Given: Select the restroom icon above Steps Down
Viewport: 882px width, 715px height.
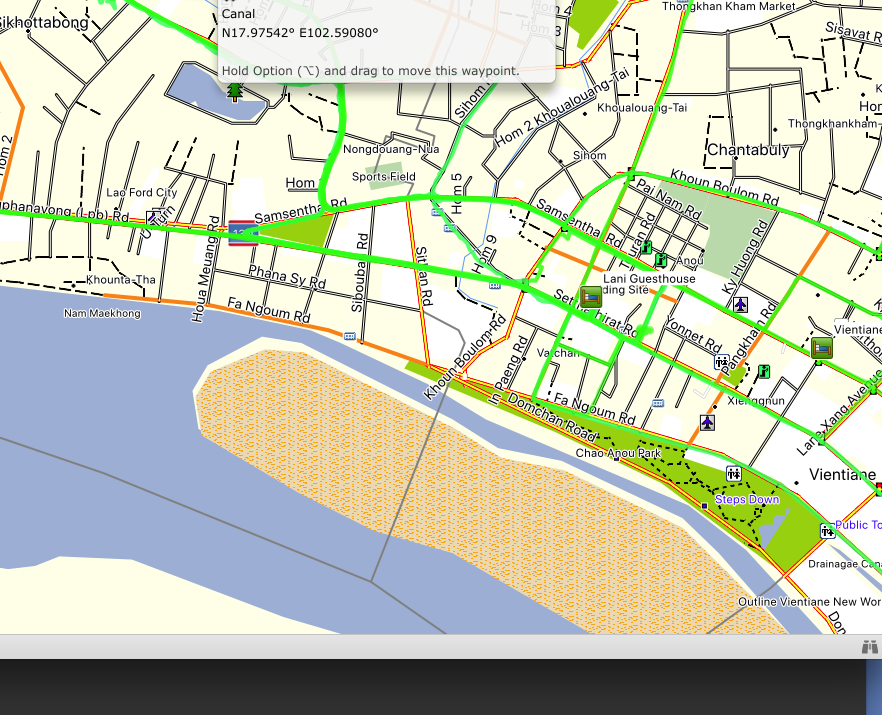Looking at the screenshot, I should tap(734, 473).
